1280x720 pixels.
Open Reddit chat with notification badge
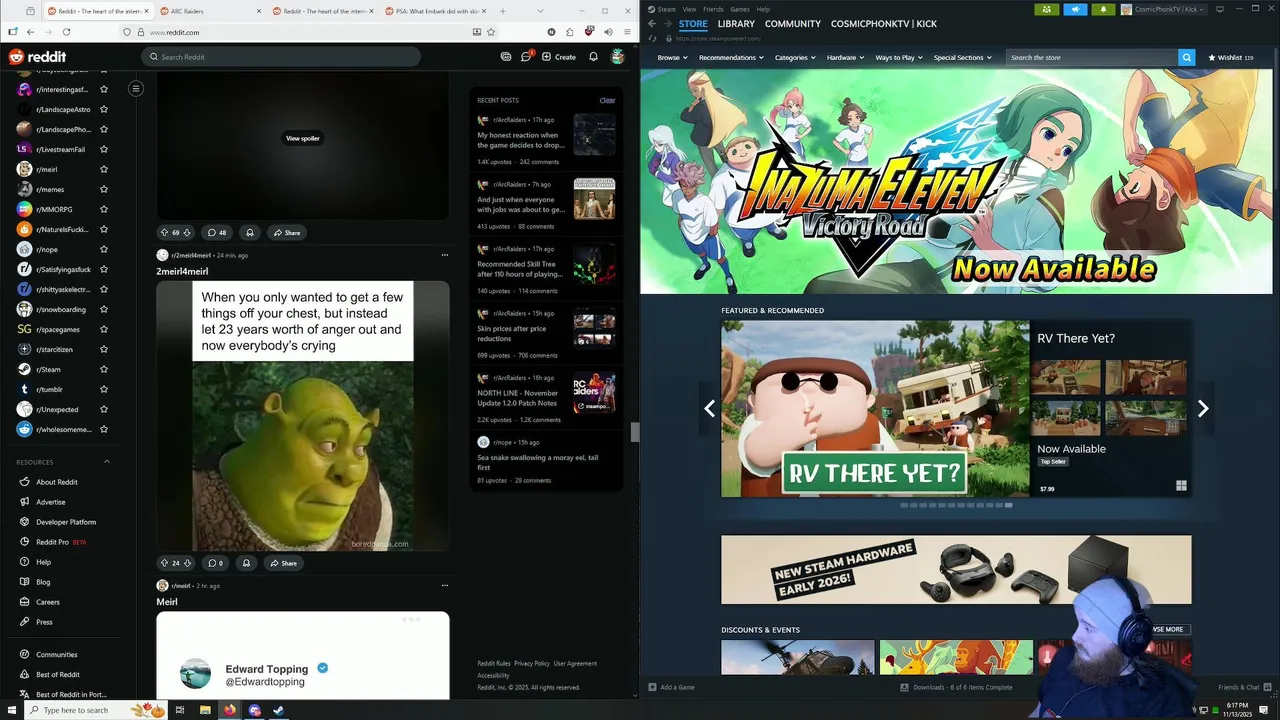point(526,57)
